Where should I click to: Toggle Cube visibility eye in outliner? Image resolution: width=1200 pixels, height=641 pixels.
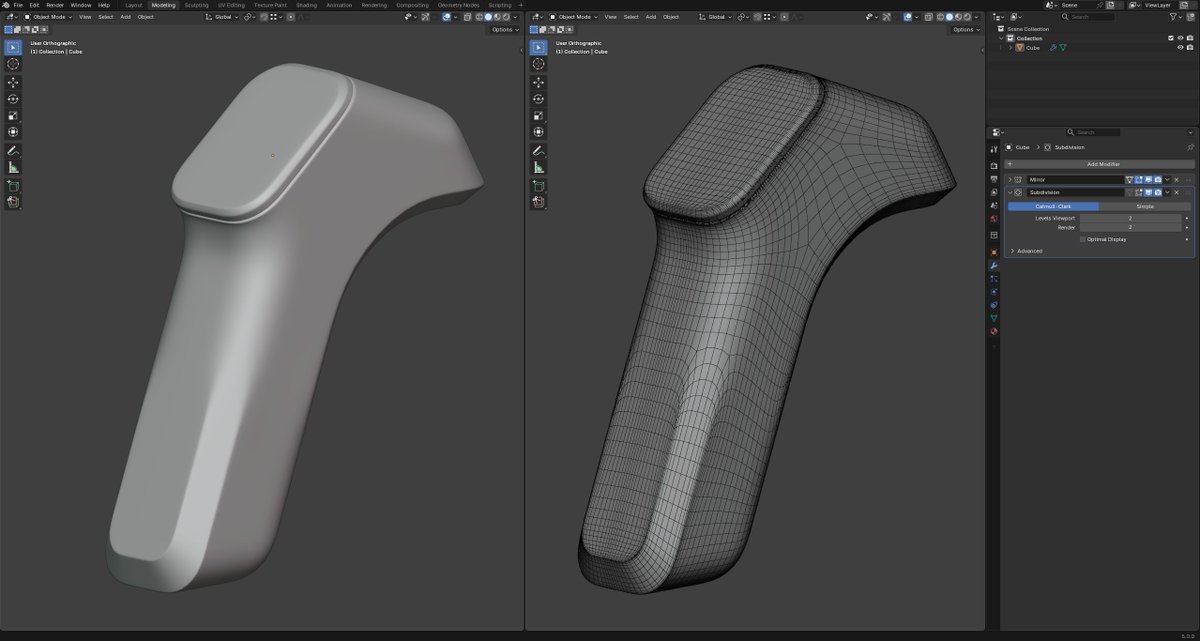click(x=1180, y=47)
